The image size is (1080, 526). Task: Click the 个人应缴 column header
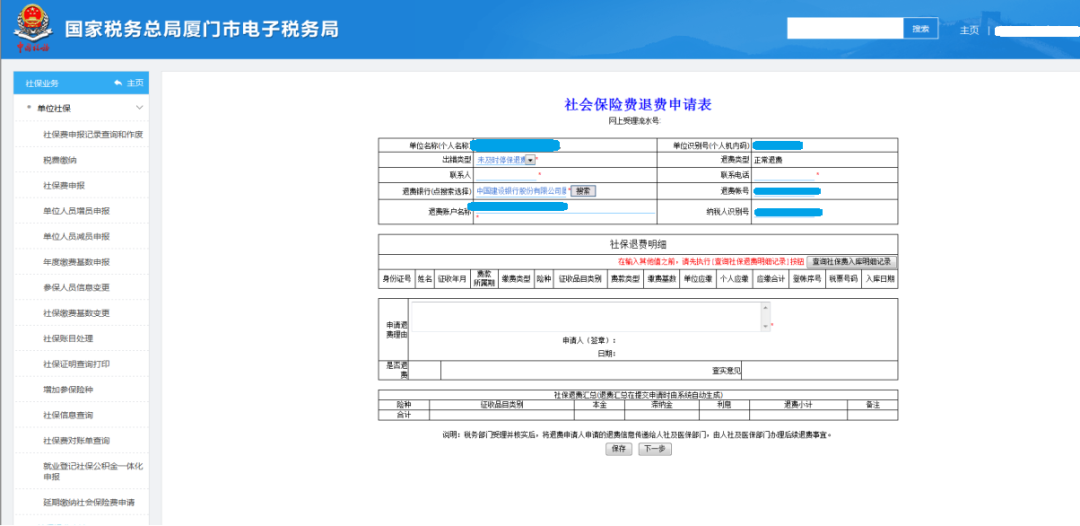tap(734, 278)
